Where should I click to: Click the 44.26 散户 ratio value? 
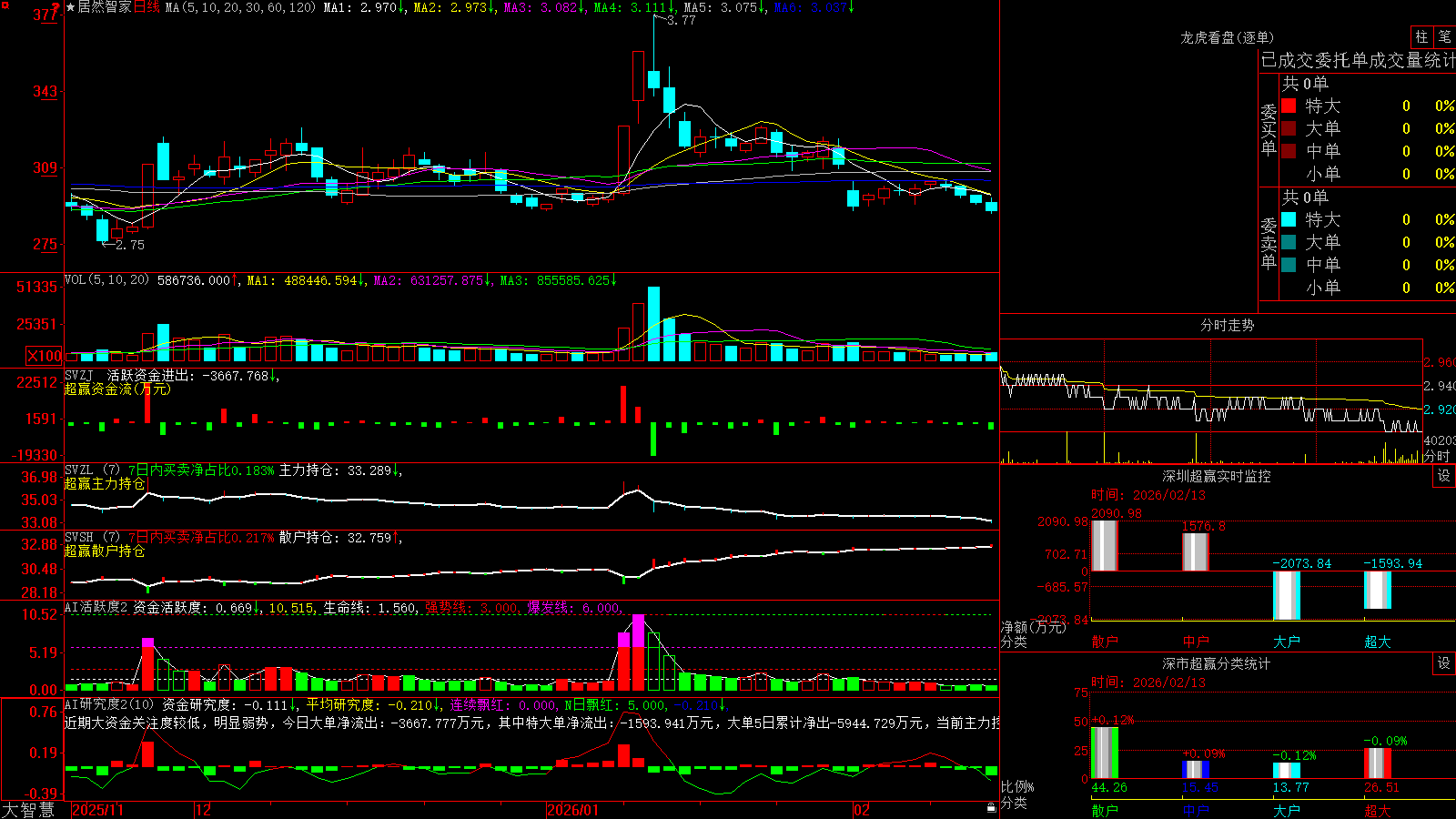1109,787
